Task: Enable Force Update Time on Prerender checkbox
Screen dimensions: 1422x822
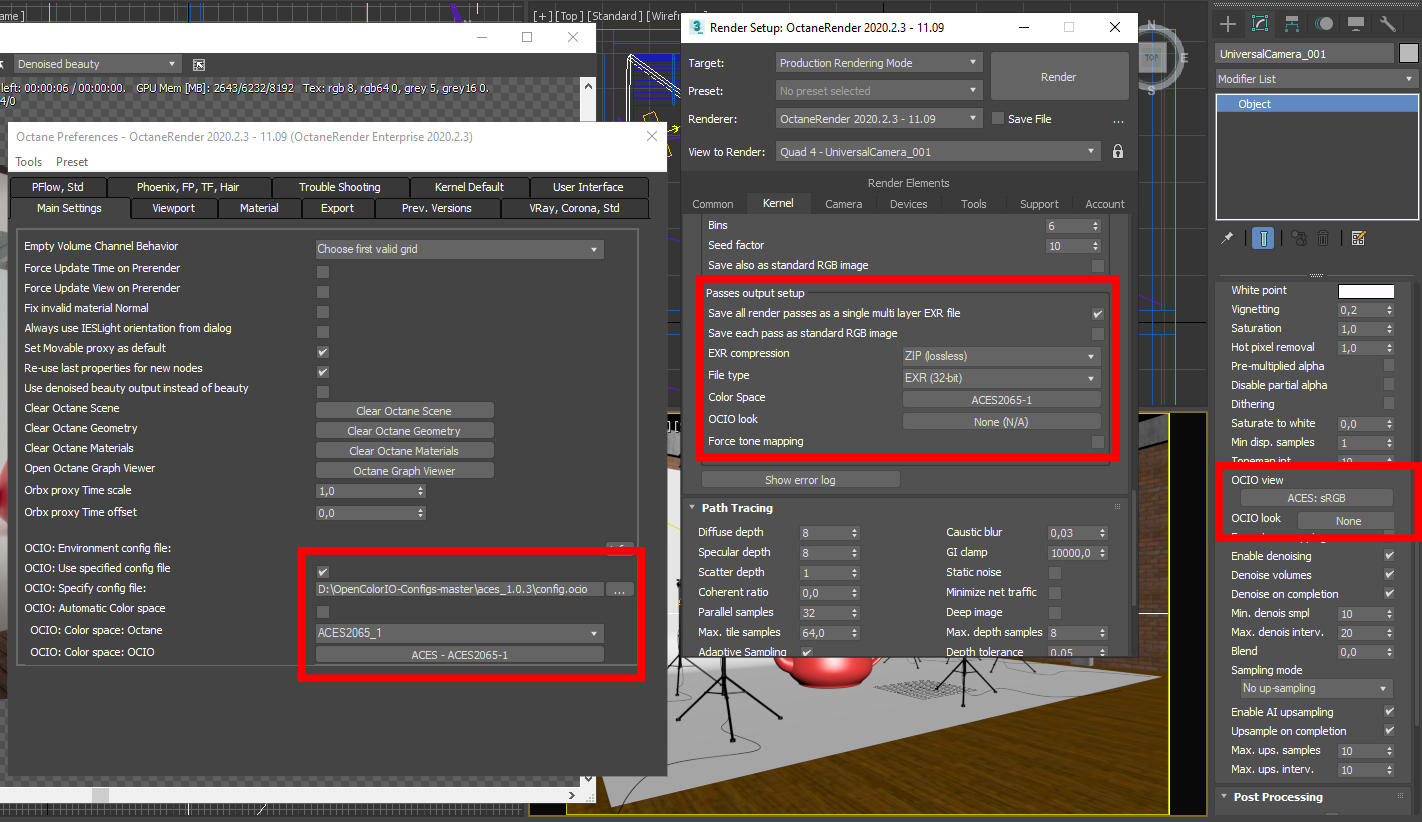Action: pos(323,271)
